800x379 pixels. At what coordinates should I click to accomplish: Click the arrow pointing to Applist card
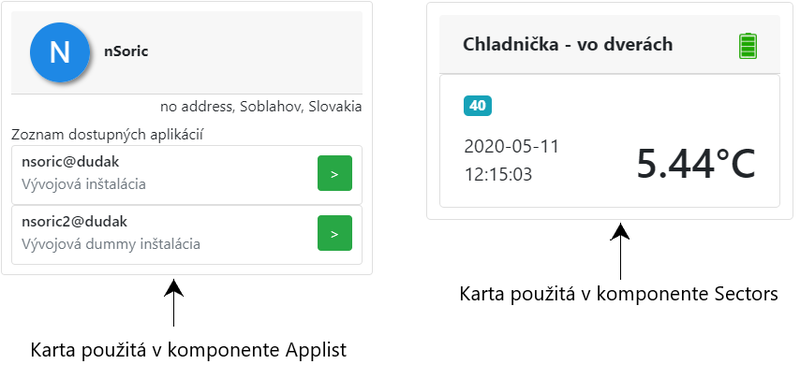point(174,302)
